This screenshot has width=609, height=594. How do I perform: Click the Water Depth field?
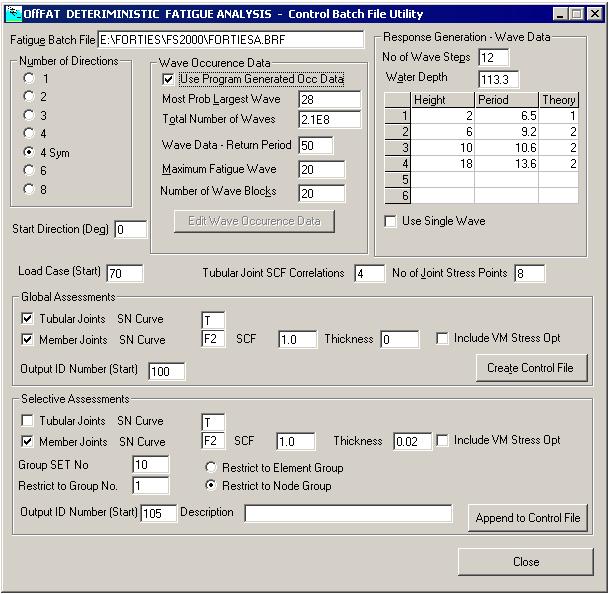coord(499,80)
